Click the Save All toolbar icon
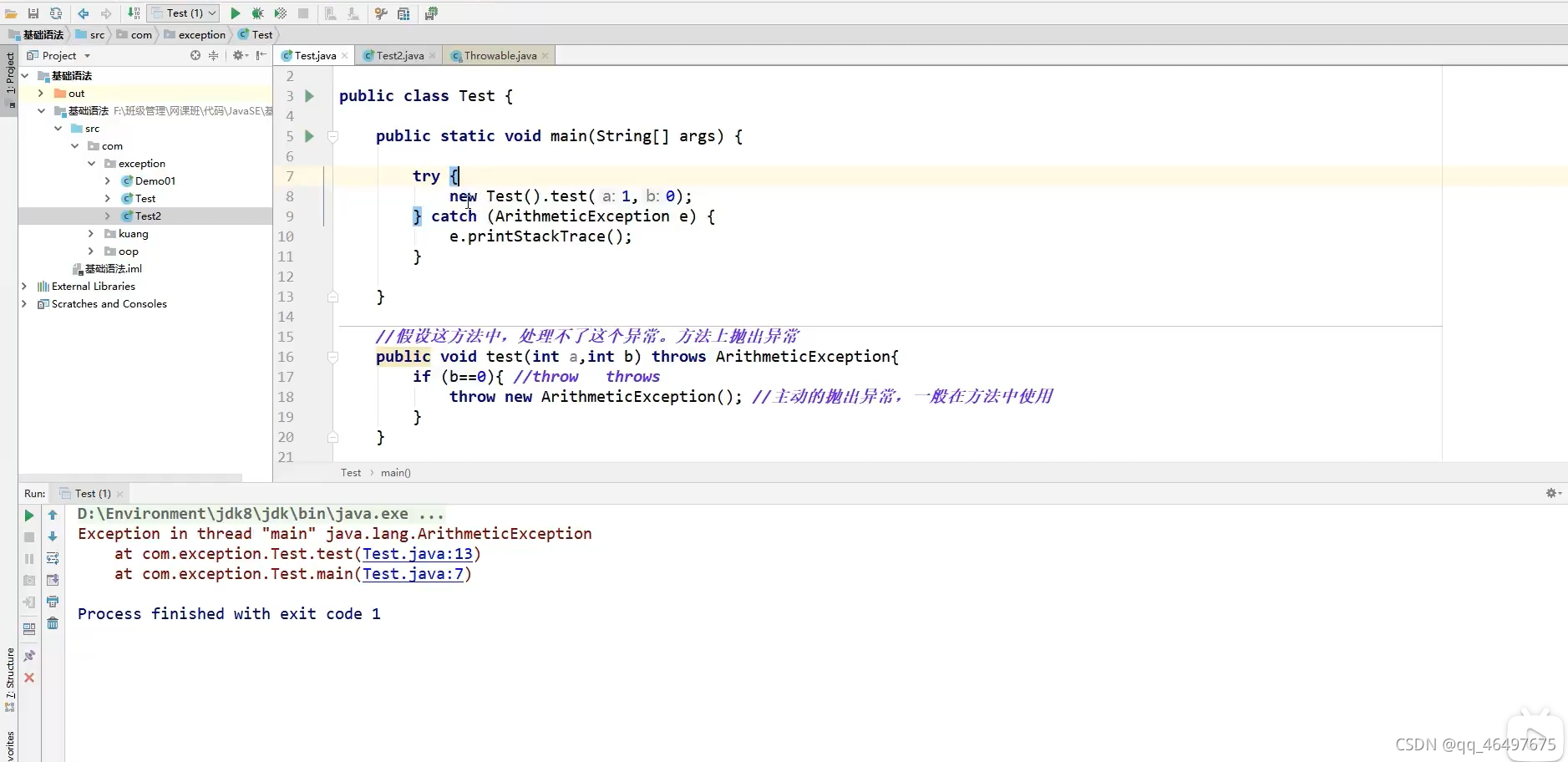Screen dimensions: 1568x762 click(33, 13)
